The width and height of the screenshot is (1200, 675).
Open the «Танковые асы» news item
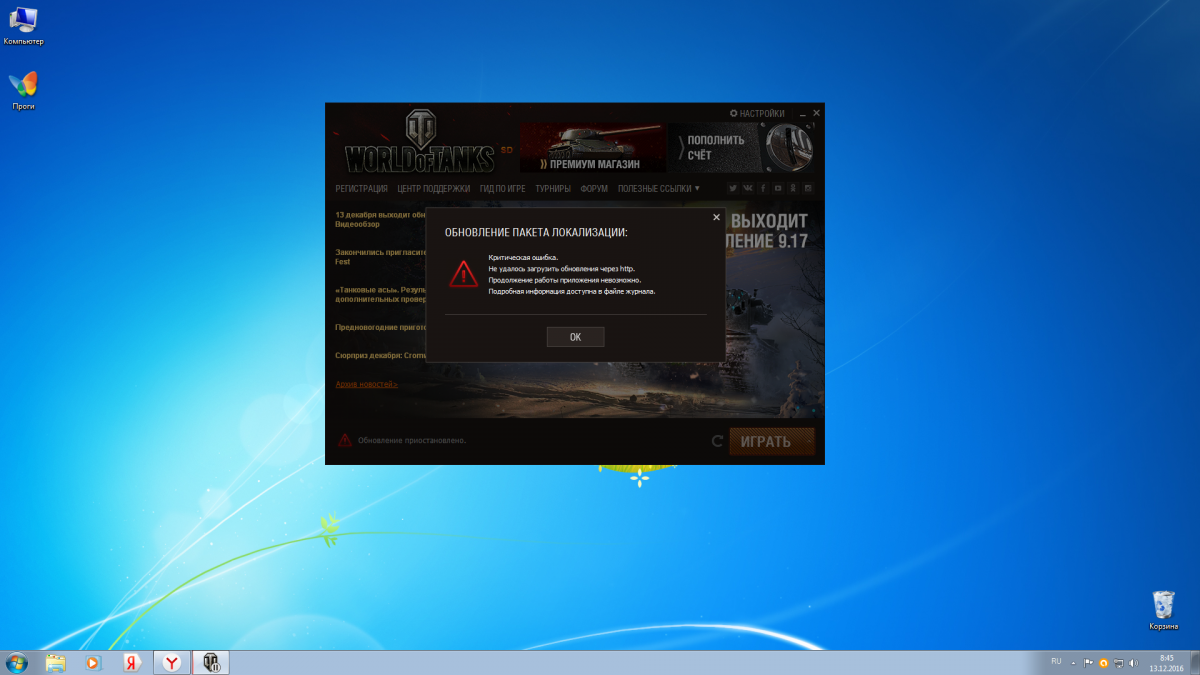pyautogui.click(x=381, y=294)
